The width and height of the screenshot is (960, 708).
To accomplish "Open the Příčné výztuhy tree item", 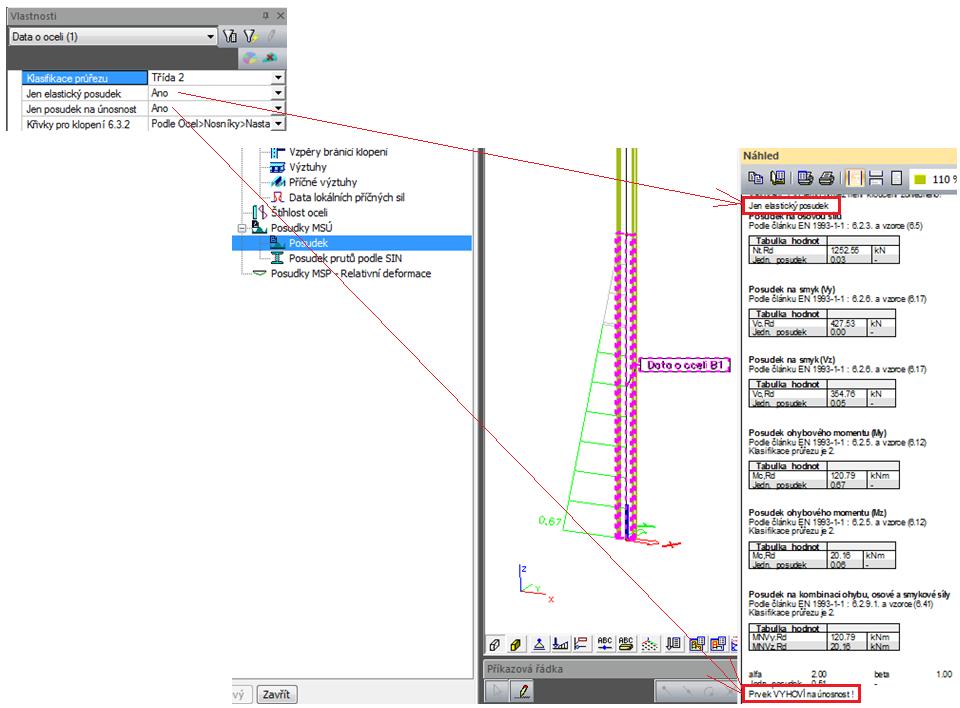I will click(x=323, y=182).
